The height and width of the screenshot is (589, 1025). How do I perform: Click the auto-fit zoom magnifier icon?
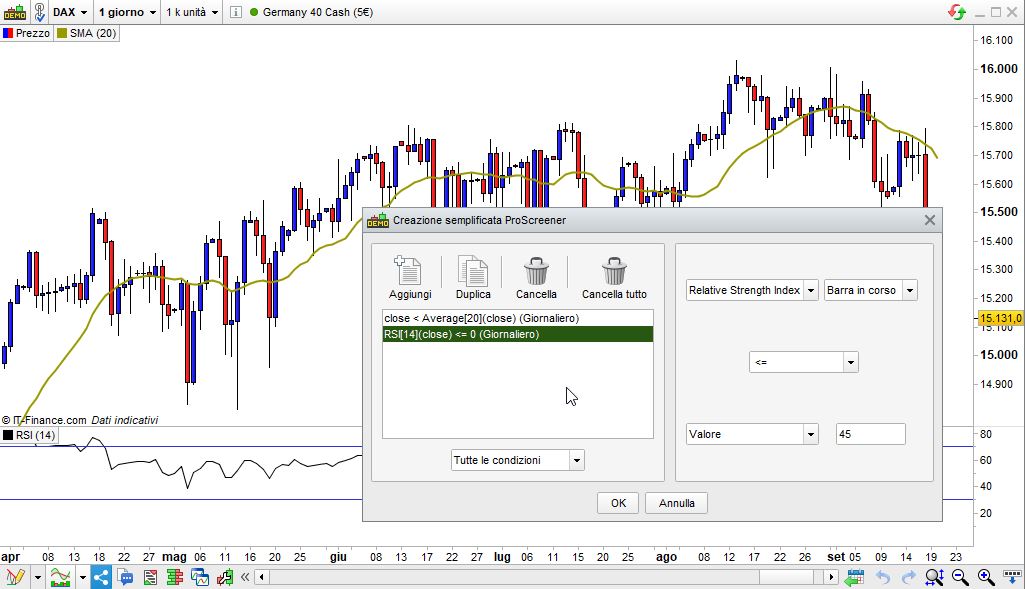pyautogui.click(x=934, y=577)
